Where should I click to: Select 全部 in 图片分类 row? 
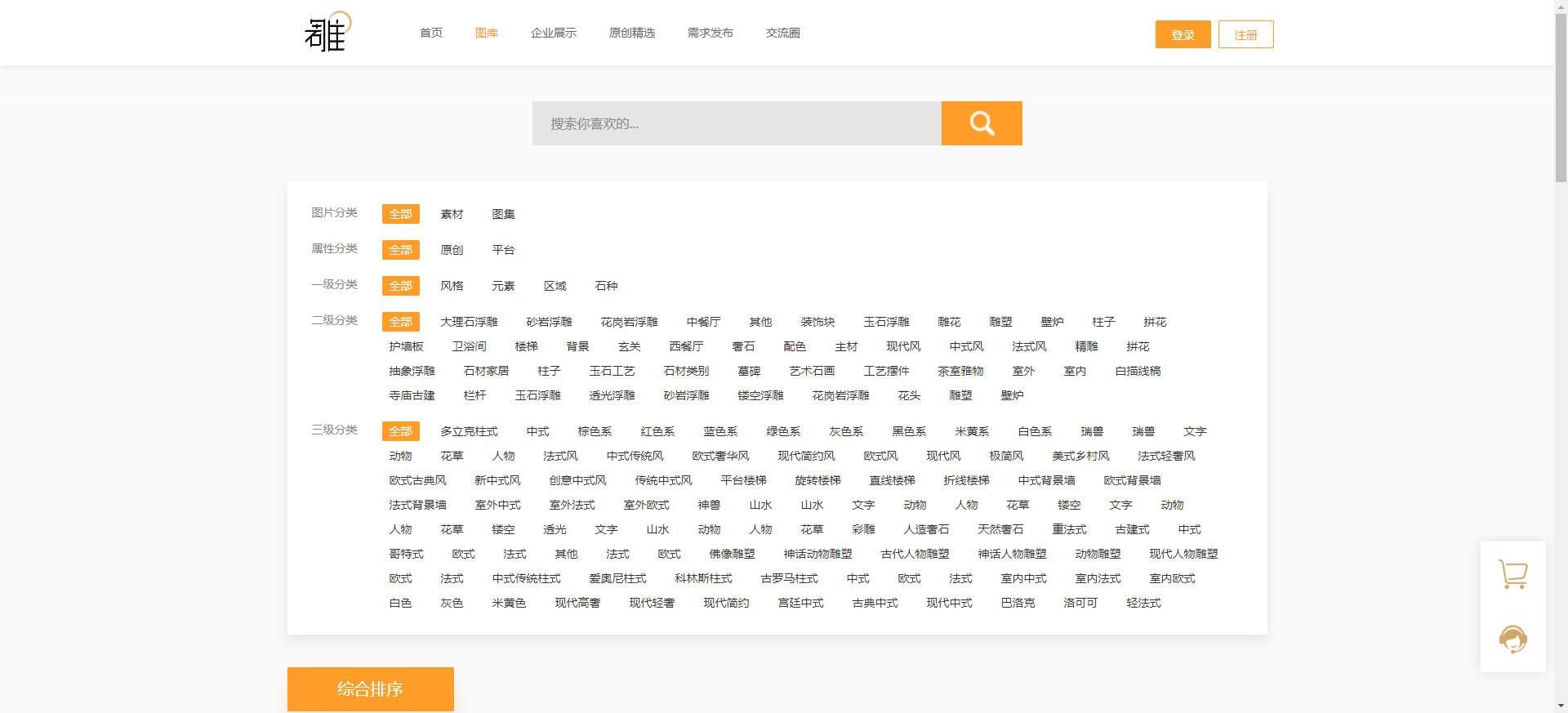[x=401, y=214]
